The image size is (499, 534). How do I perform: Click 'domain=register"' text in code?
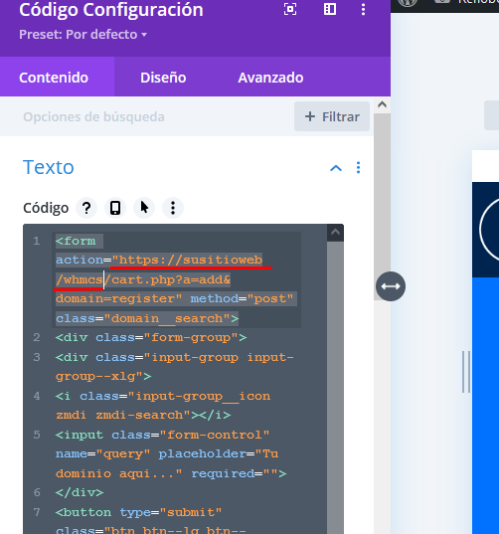[x=119, y=299]
